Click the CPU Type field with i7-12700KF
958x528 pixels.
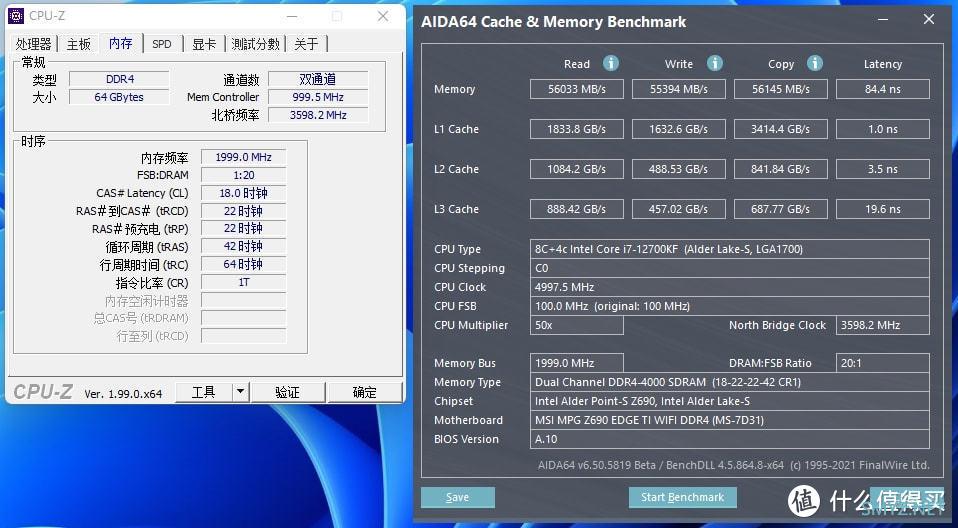tap(729, 249)
